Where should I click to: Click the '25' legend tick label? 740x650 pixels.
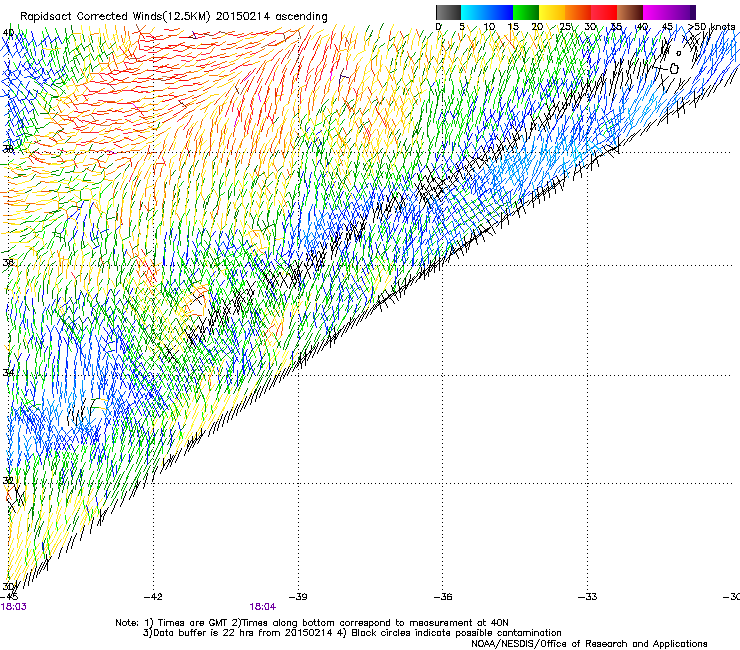click(x=565, y=27)
